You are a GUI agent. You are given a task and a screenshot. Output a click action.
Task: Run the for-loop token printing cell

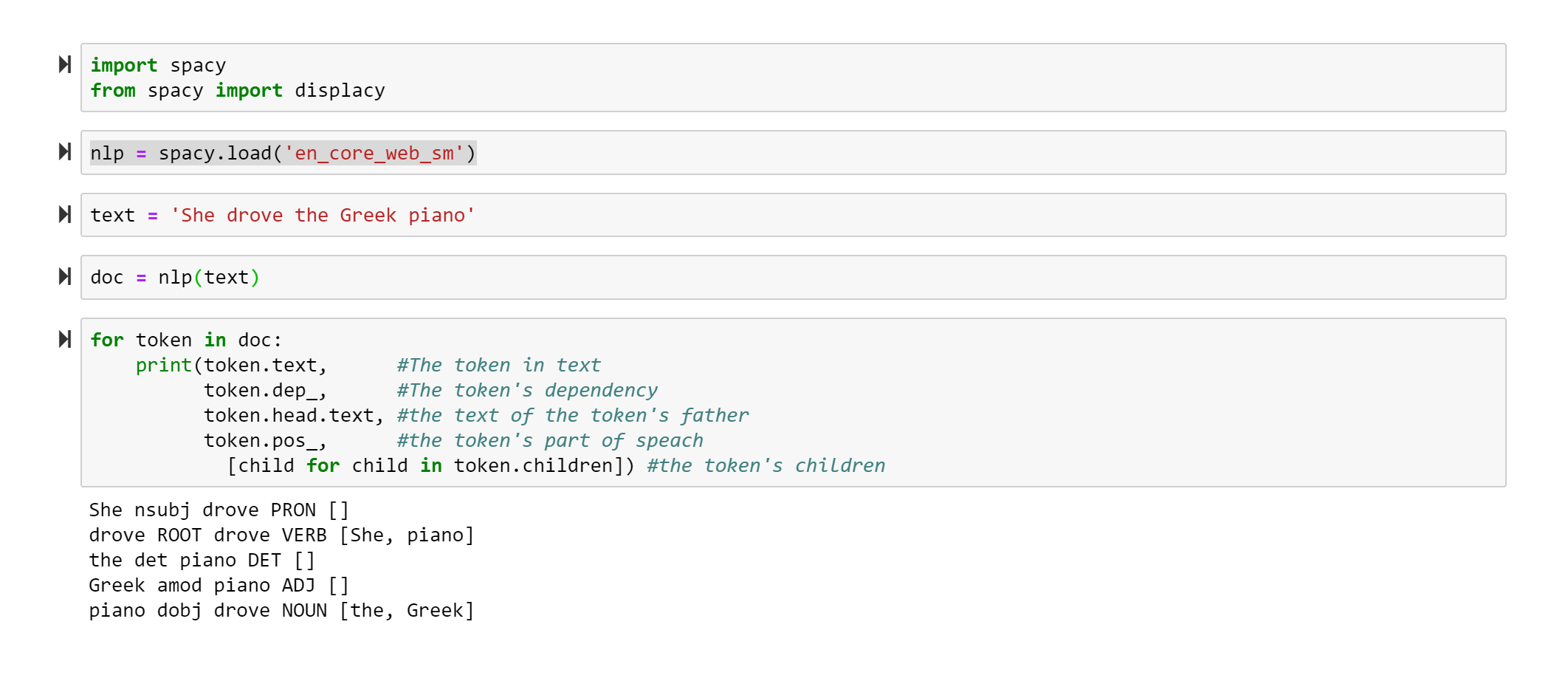tap(65, 340)
